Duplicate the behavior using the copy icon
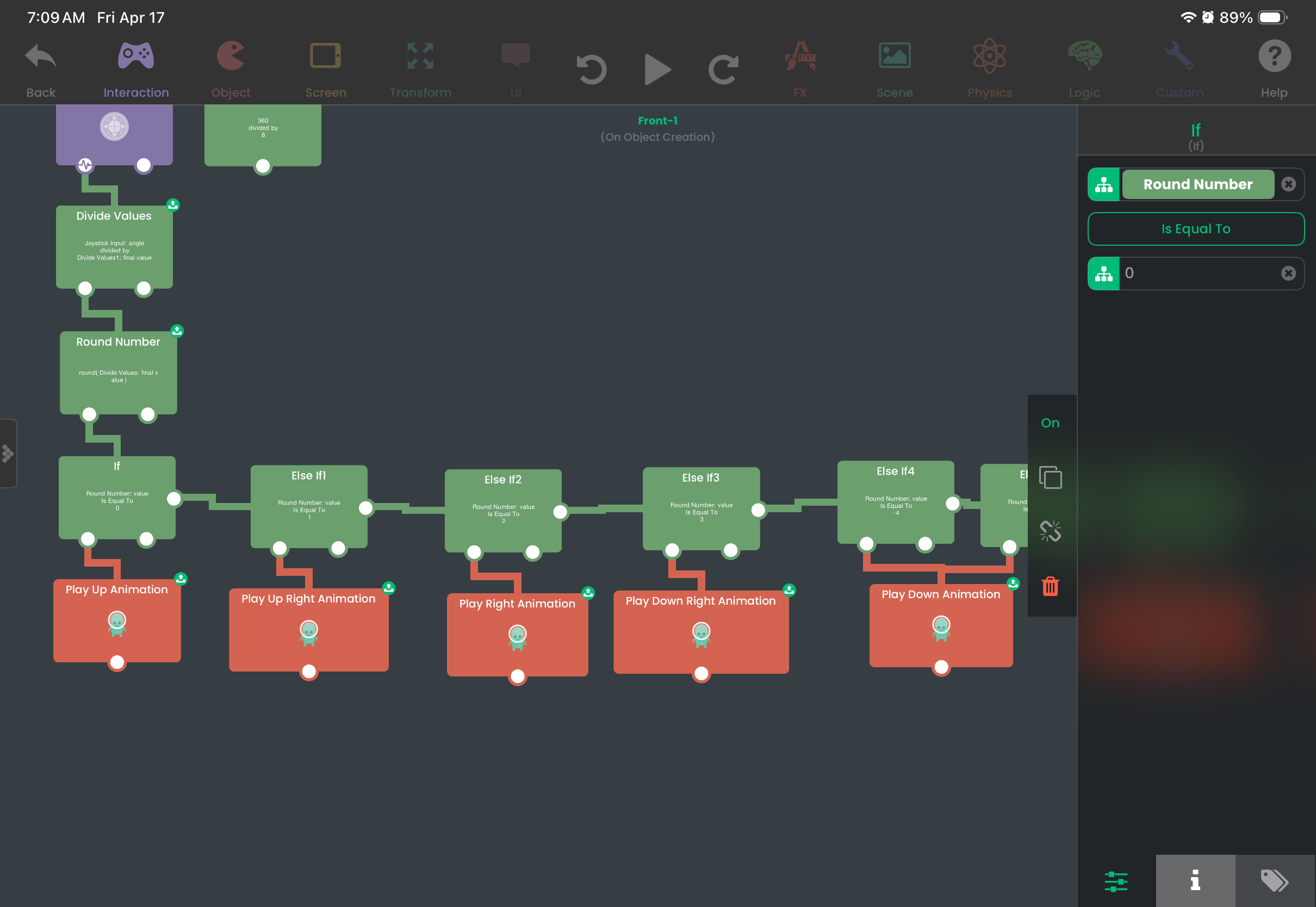The image size is (1316, 907). pyautogui.click(x=1050, y=477)
